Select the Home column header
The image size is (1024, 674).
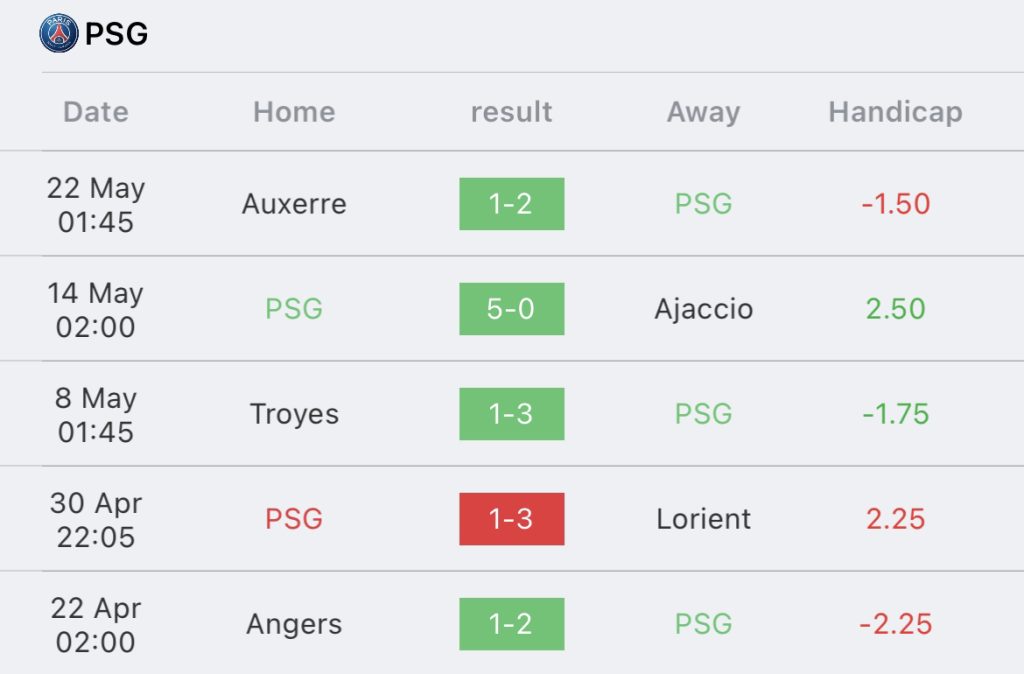click(x=294, y=112)
